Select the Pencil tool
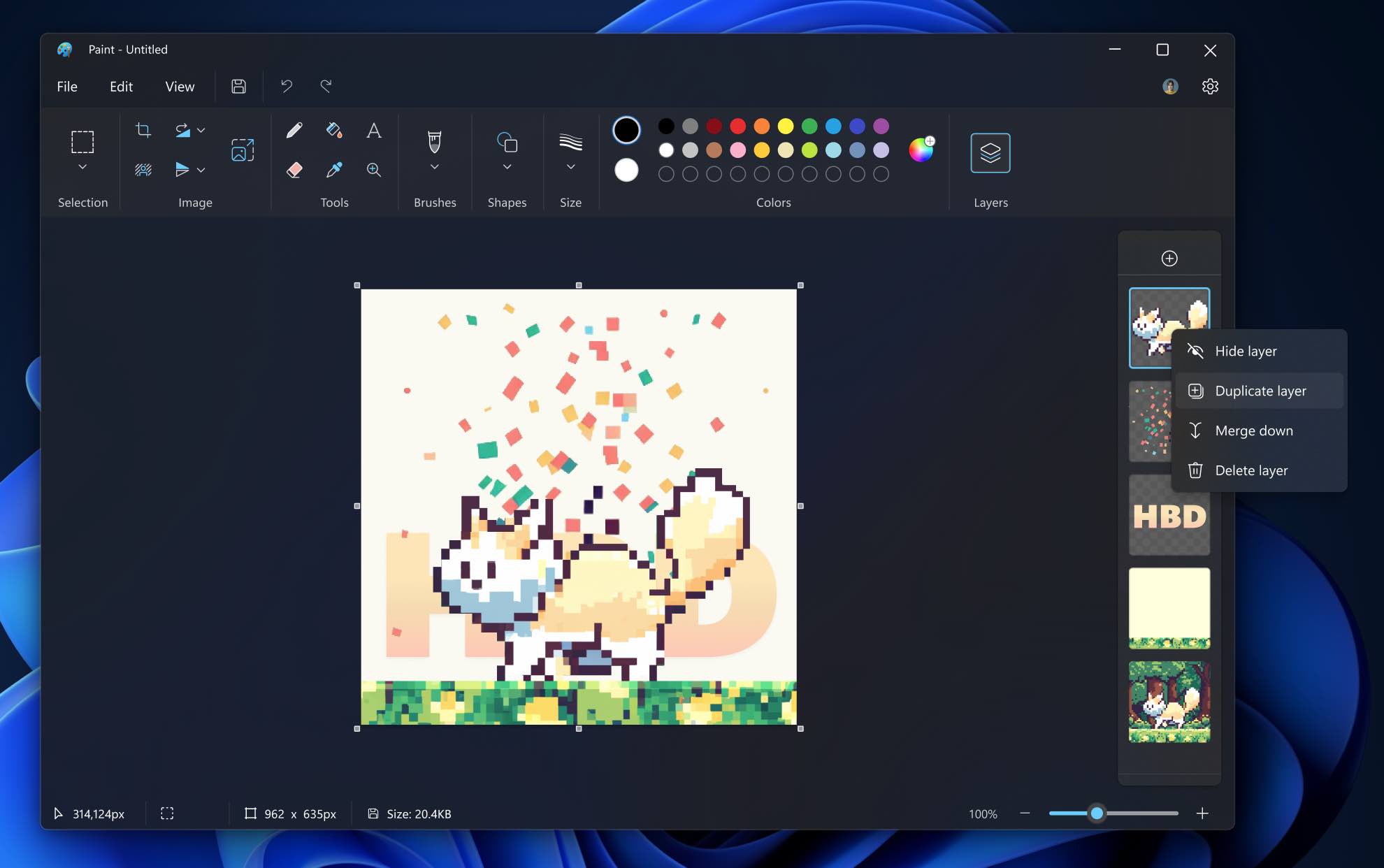Viewport: 1384px width, 868px height. pyautogui.click(x=294, y=130)
